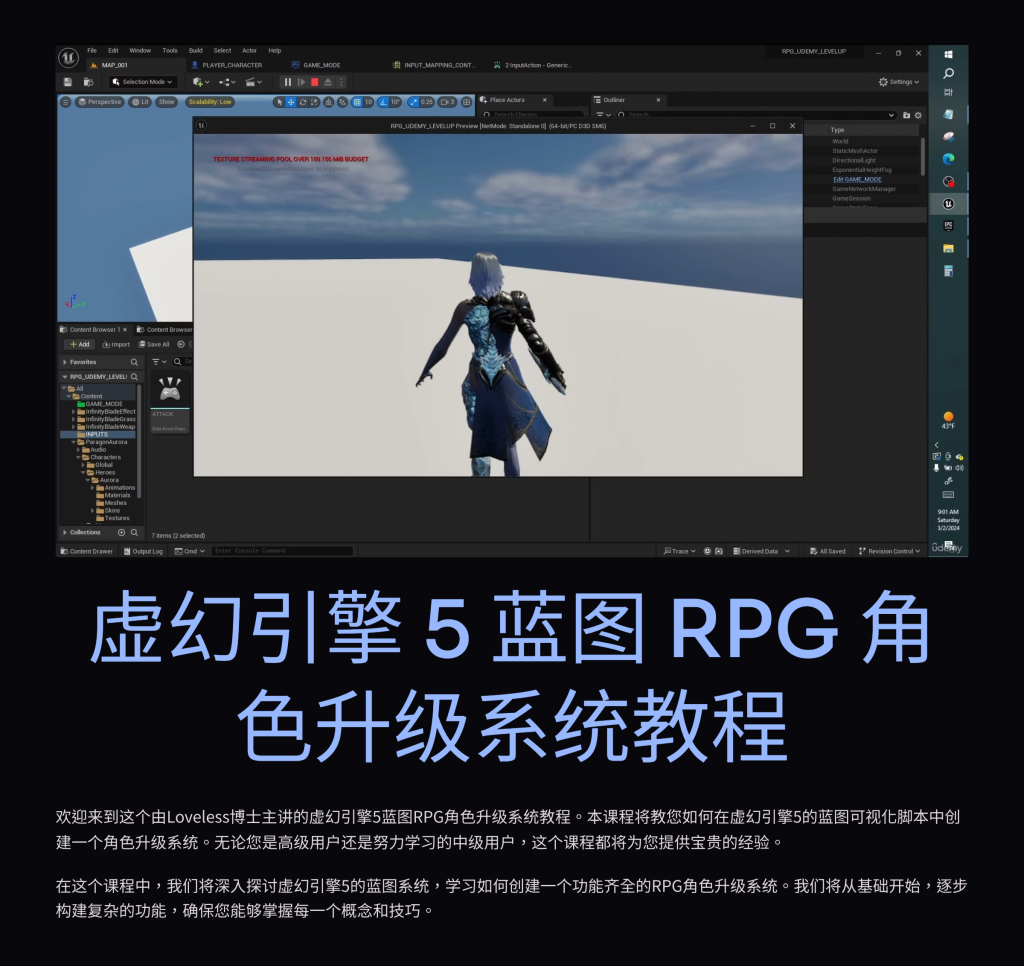Open the File menu
This screenshot has height=966, width=1024.
92,50
